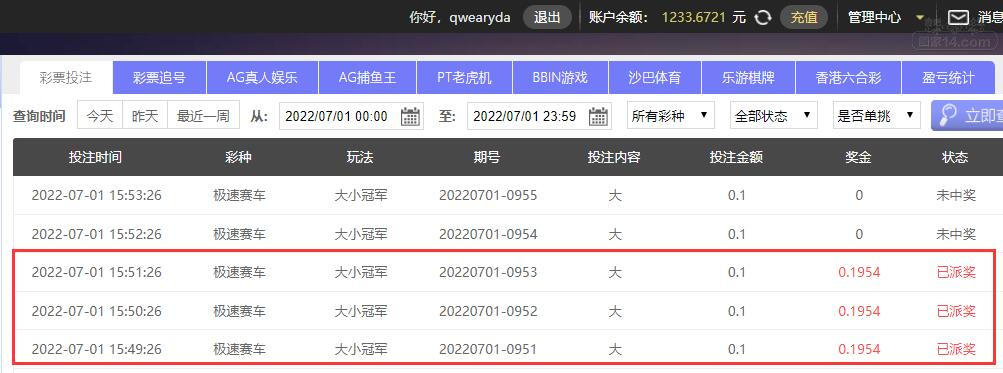
Task: Click 未中奖 status for issue 0954
Action: pos(956,234)
